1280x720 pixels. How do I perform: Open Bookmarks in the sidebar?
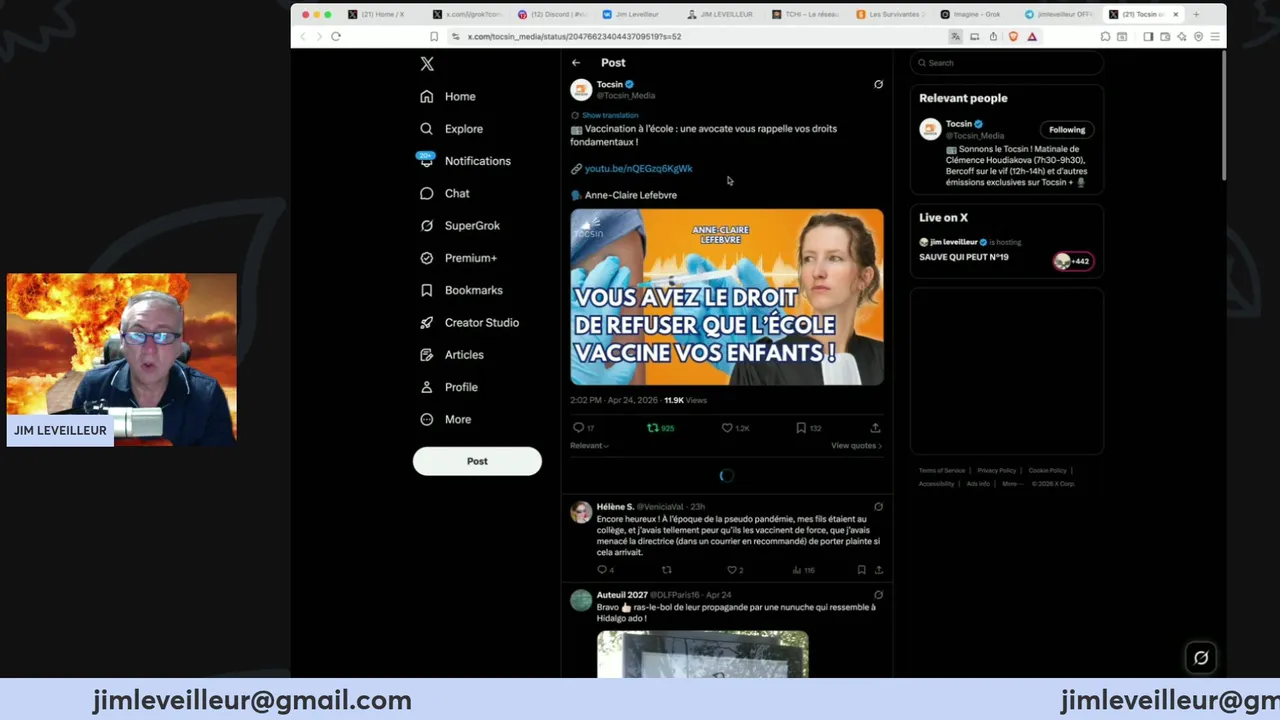pos(461,290)
